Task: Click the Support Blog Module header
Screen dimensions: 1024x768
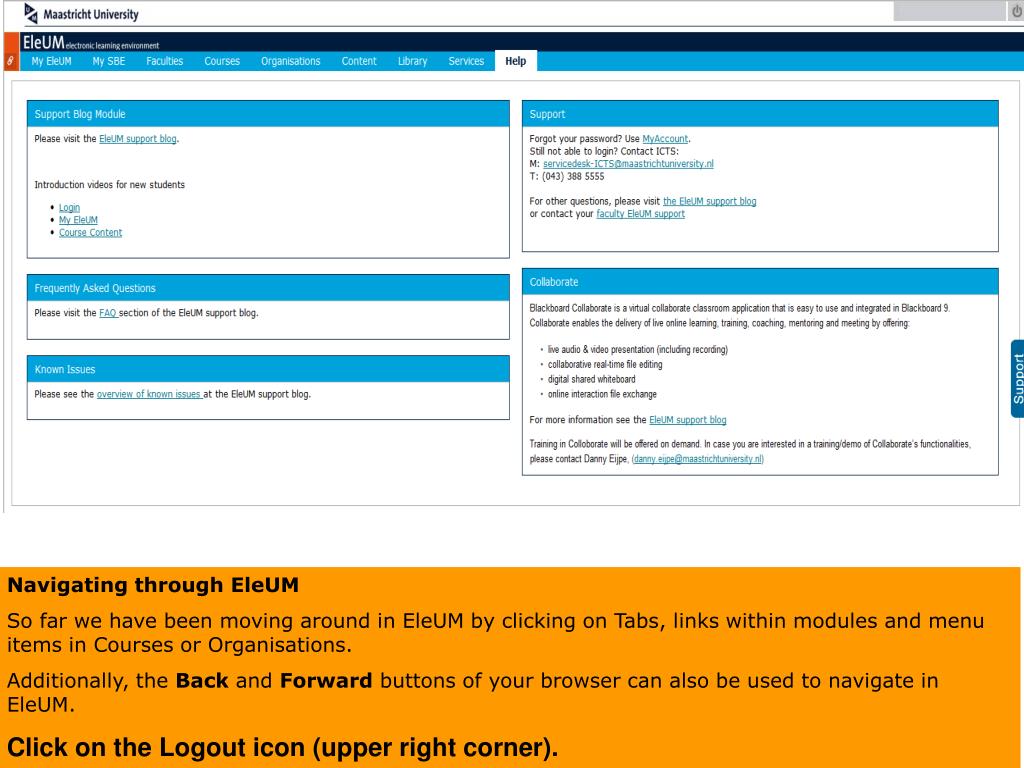Action: coord(268,114)
